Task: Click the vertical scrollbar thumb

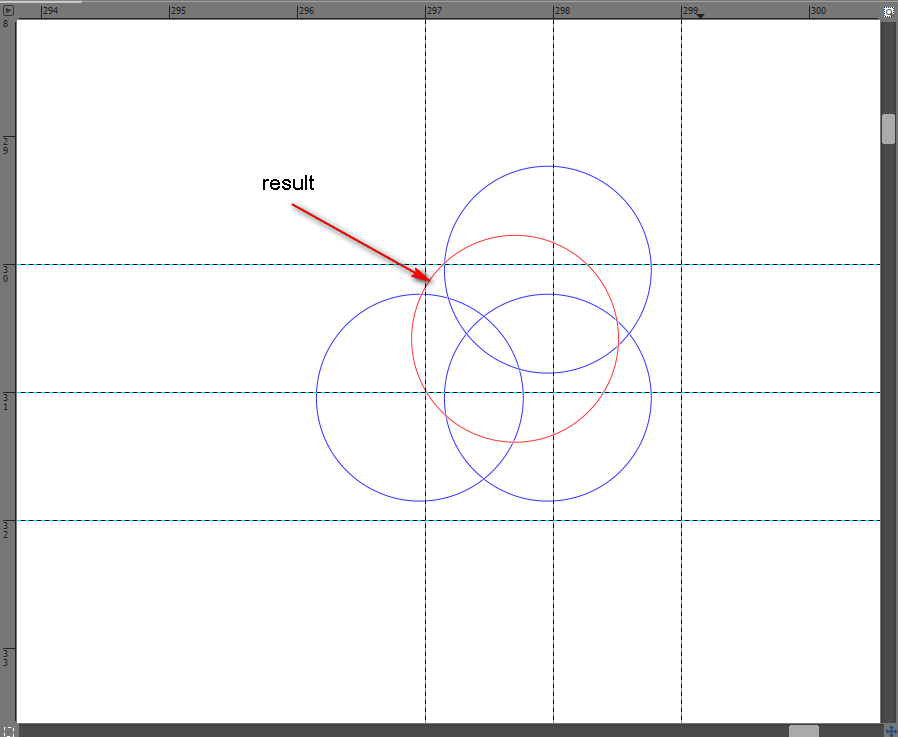Action: coord(888,129)
